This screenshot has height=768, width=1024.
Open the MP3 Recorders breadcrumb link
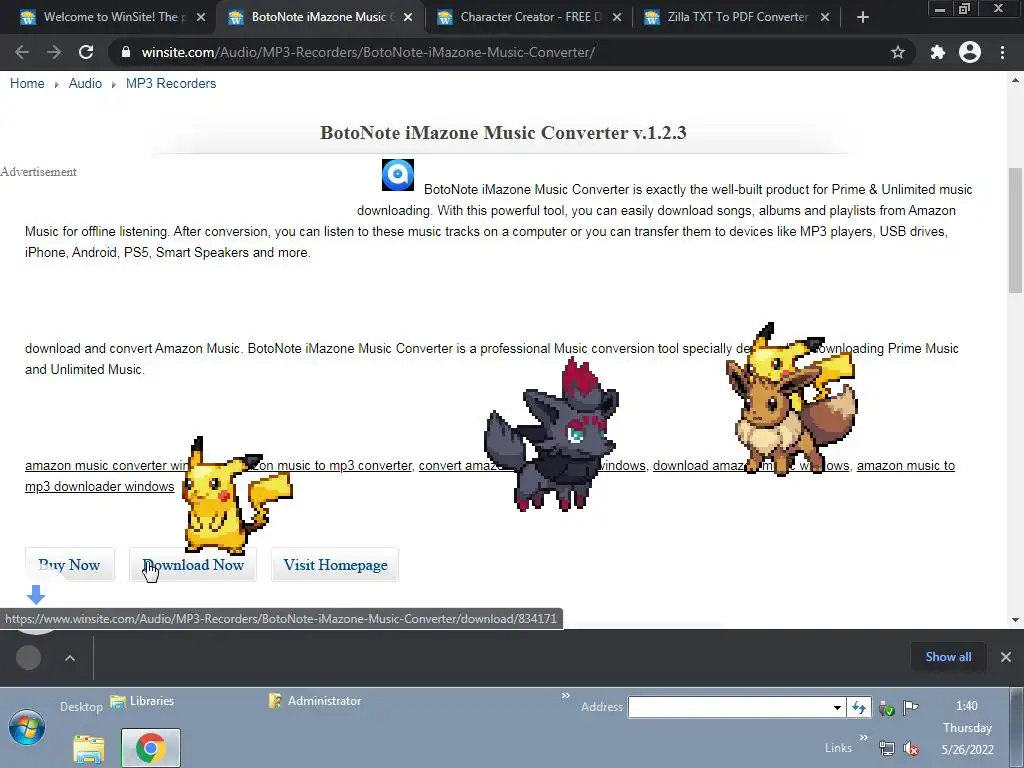coord(170,84)
